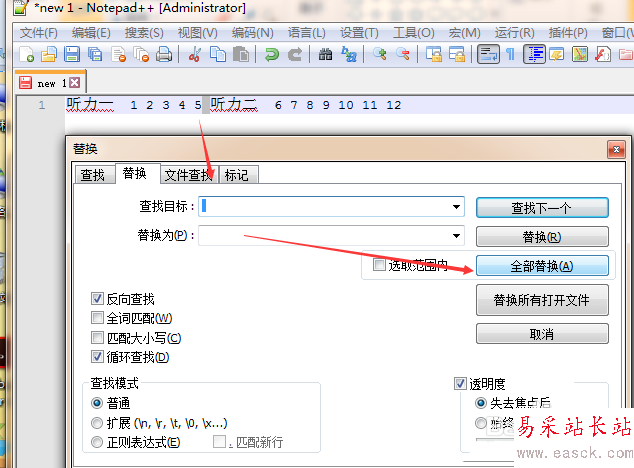Click the 替换所有打开文件 button

coord(542,300)
